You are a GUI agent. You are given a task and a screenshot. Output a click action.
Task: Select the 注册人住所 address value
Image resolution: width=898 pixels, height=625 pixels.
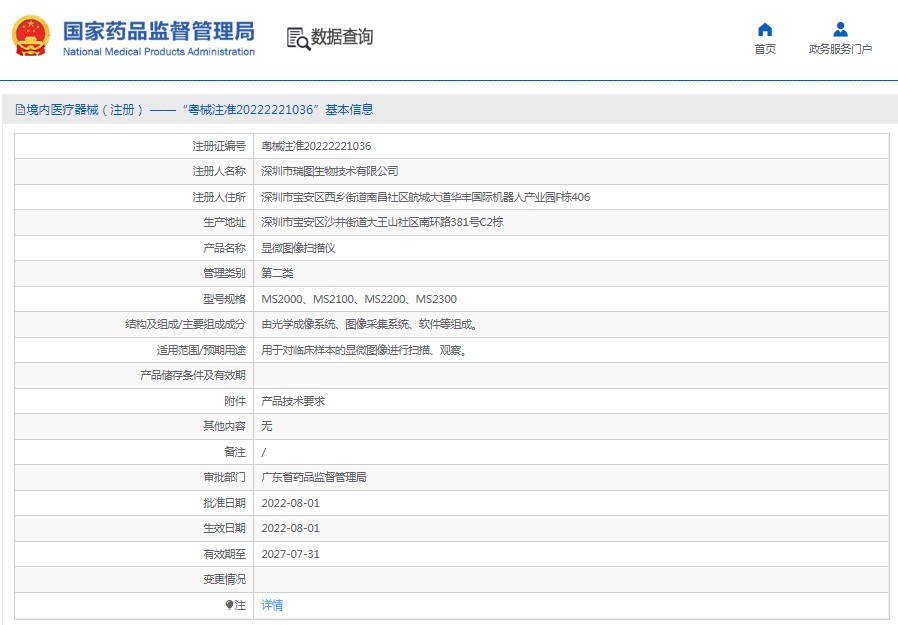pyautogui.click(x=426, y=197)
